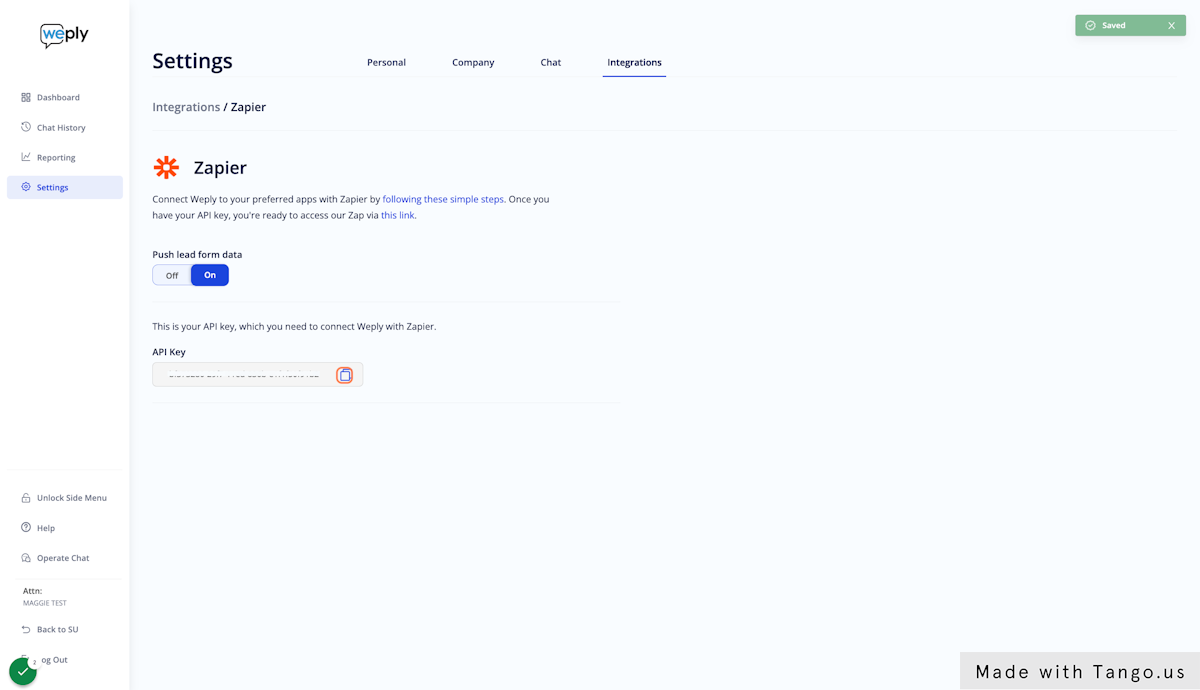Image resolution: width=1200 pixels, height=690 pixels.
Task: Click the 'Push lead form data' label
Action: click(197, 254)
